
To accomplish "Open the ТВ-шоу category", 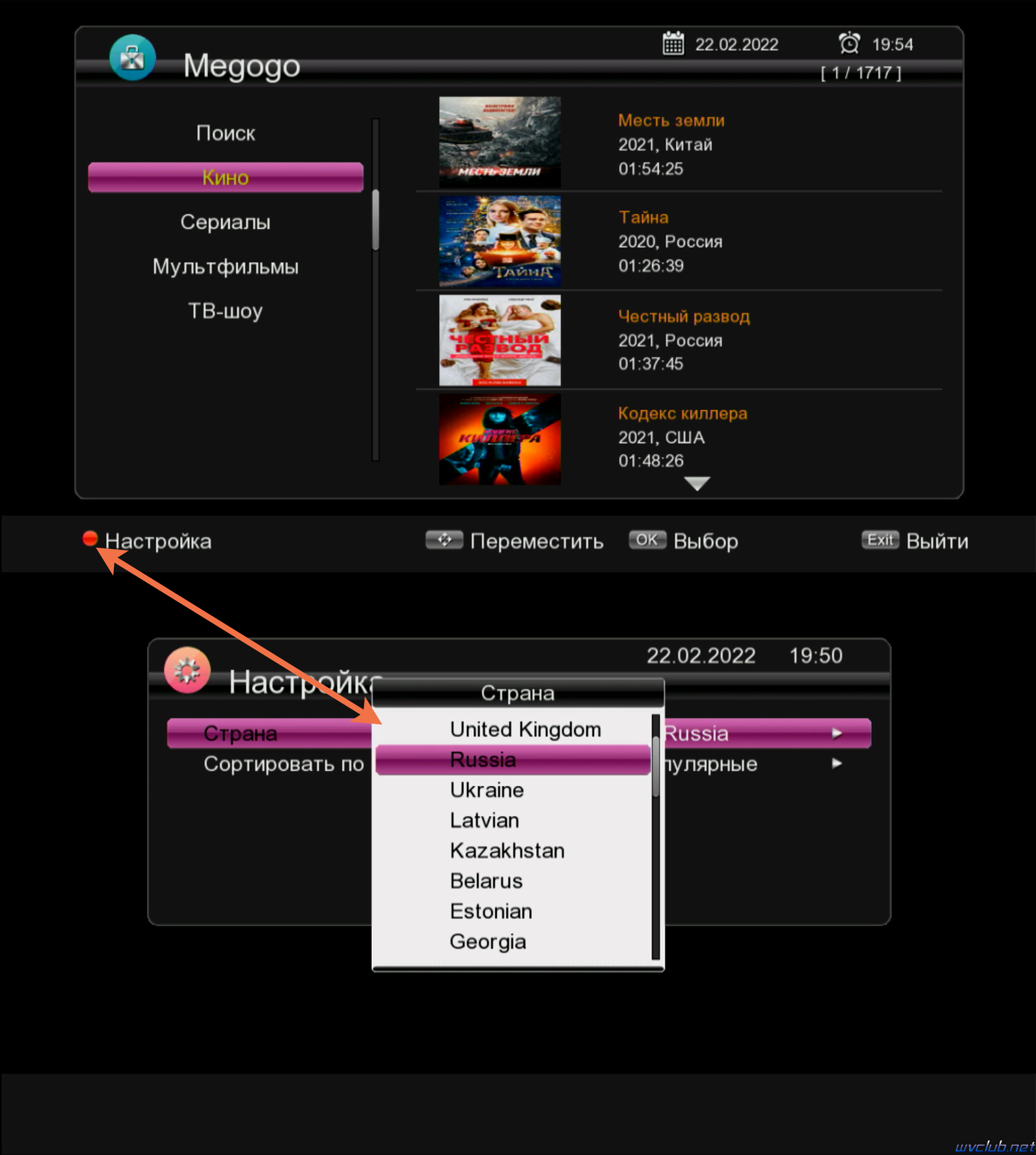I will tap(226, 311).
